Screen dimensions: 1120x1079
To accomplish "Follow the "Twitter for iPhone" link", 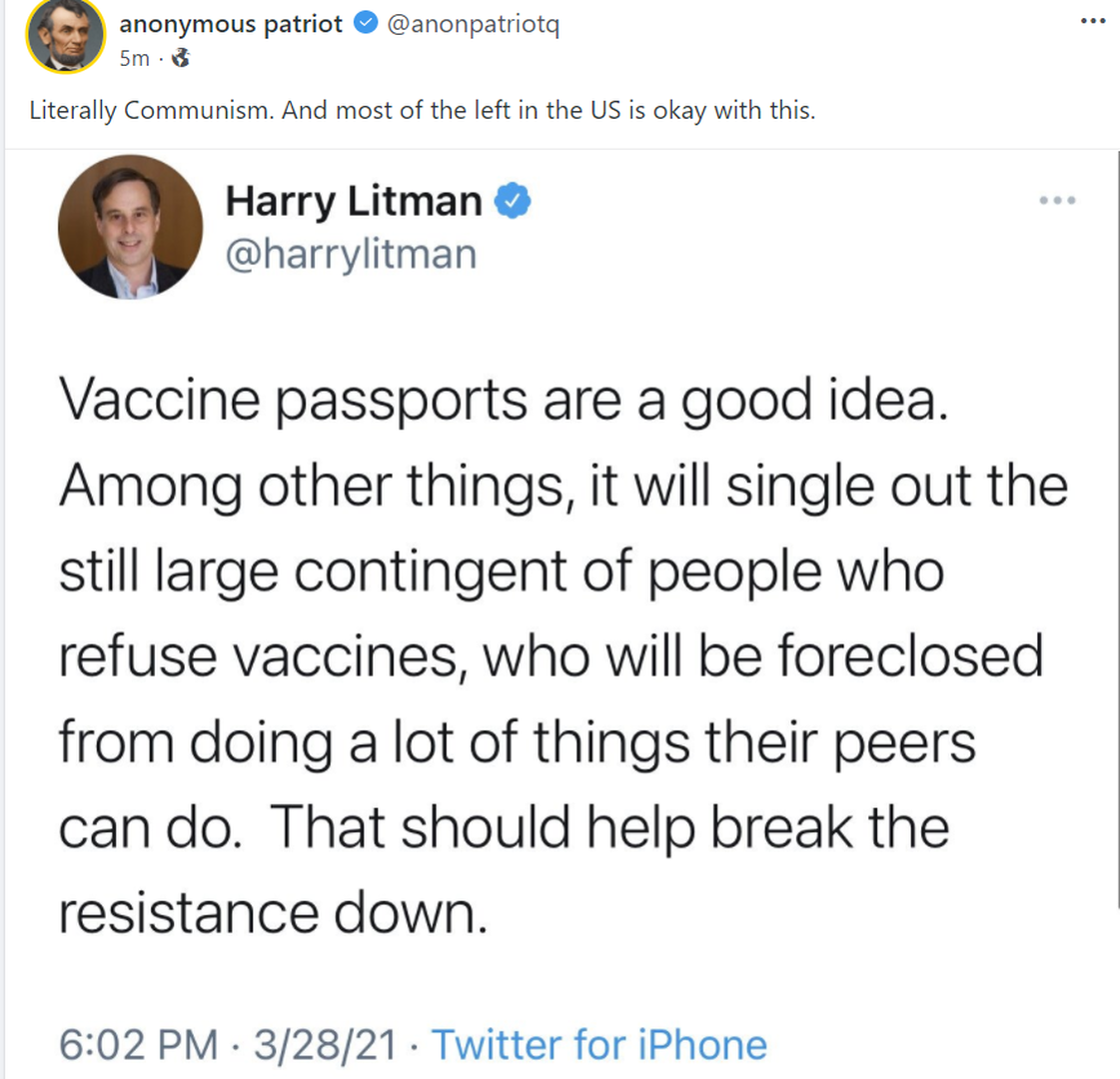I will tap(599, 1045).
